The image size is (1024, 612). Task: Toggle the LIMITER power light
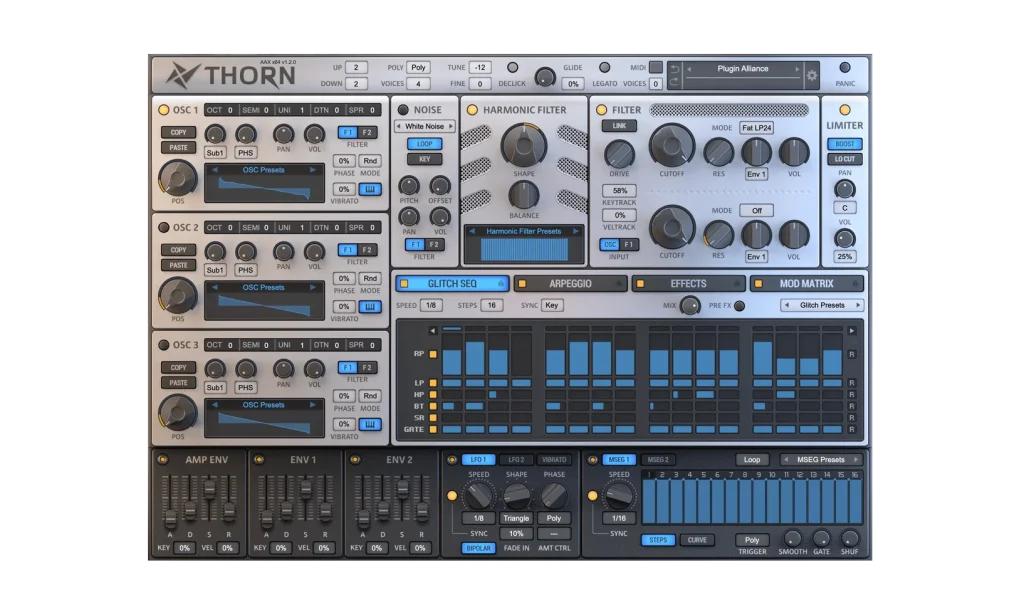click(x=844, y=110)
